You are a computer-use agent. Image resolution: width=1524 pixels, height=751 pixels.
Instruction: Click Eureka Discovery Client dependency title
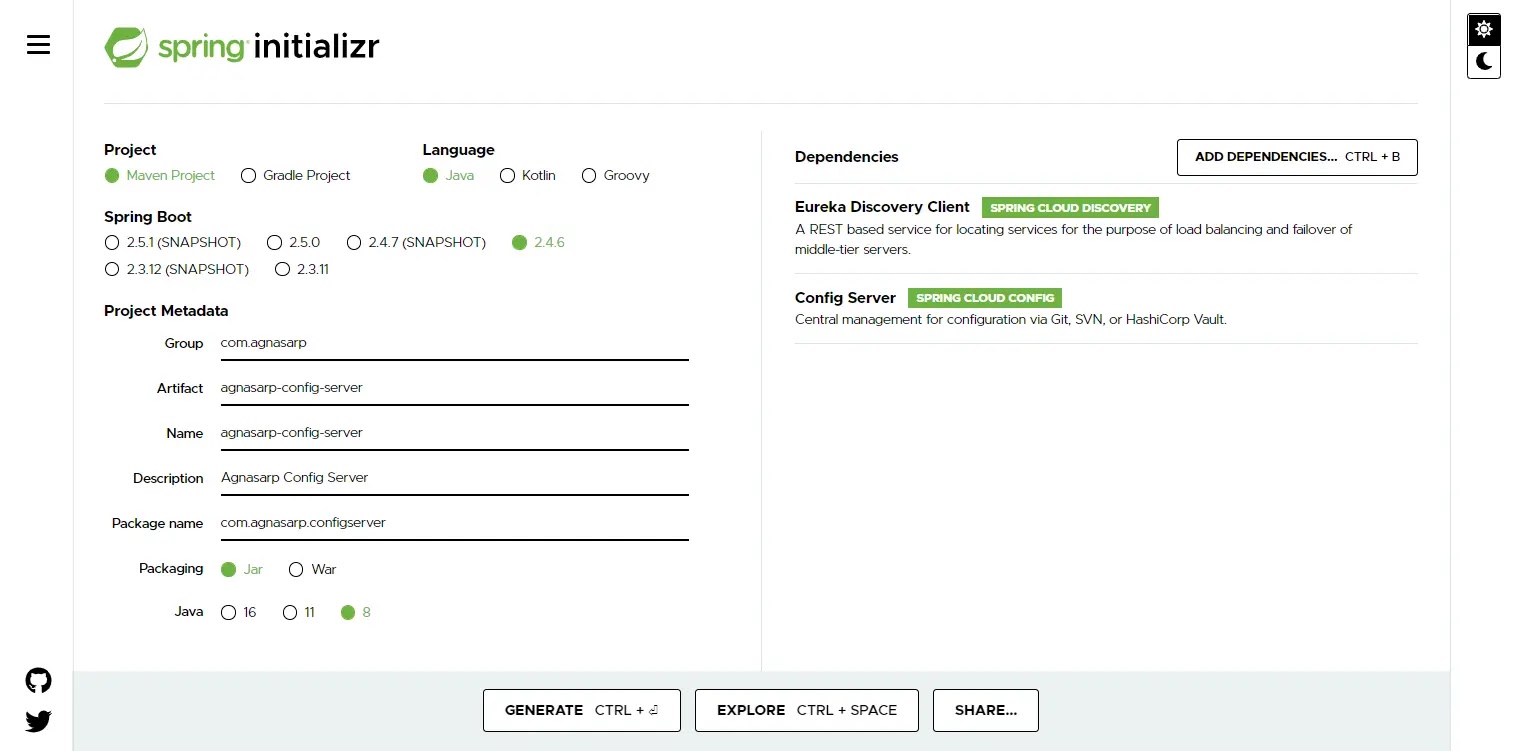click(882, 207)
